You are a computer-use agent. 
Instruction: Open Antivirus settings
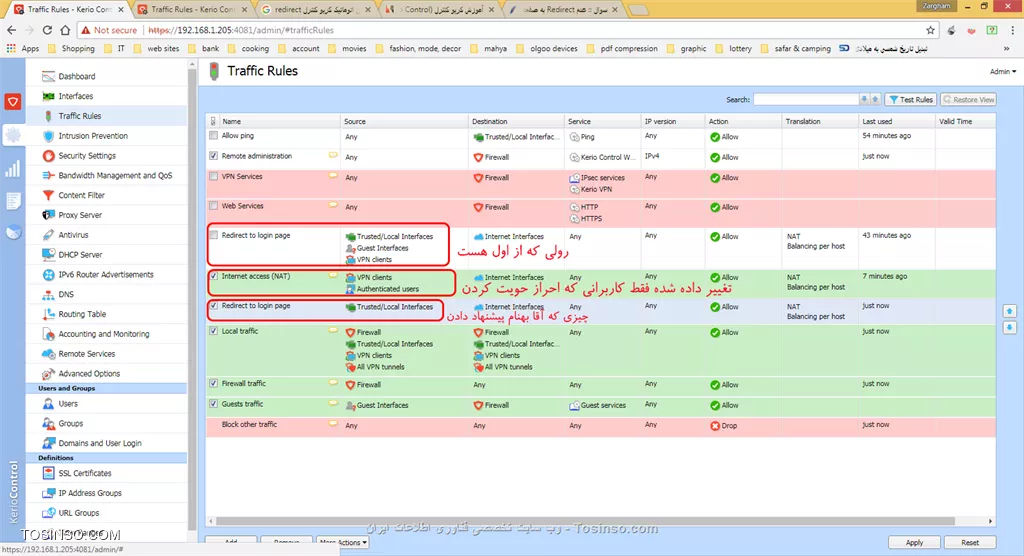coord(73,235)
